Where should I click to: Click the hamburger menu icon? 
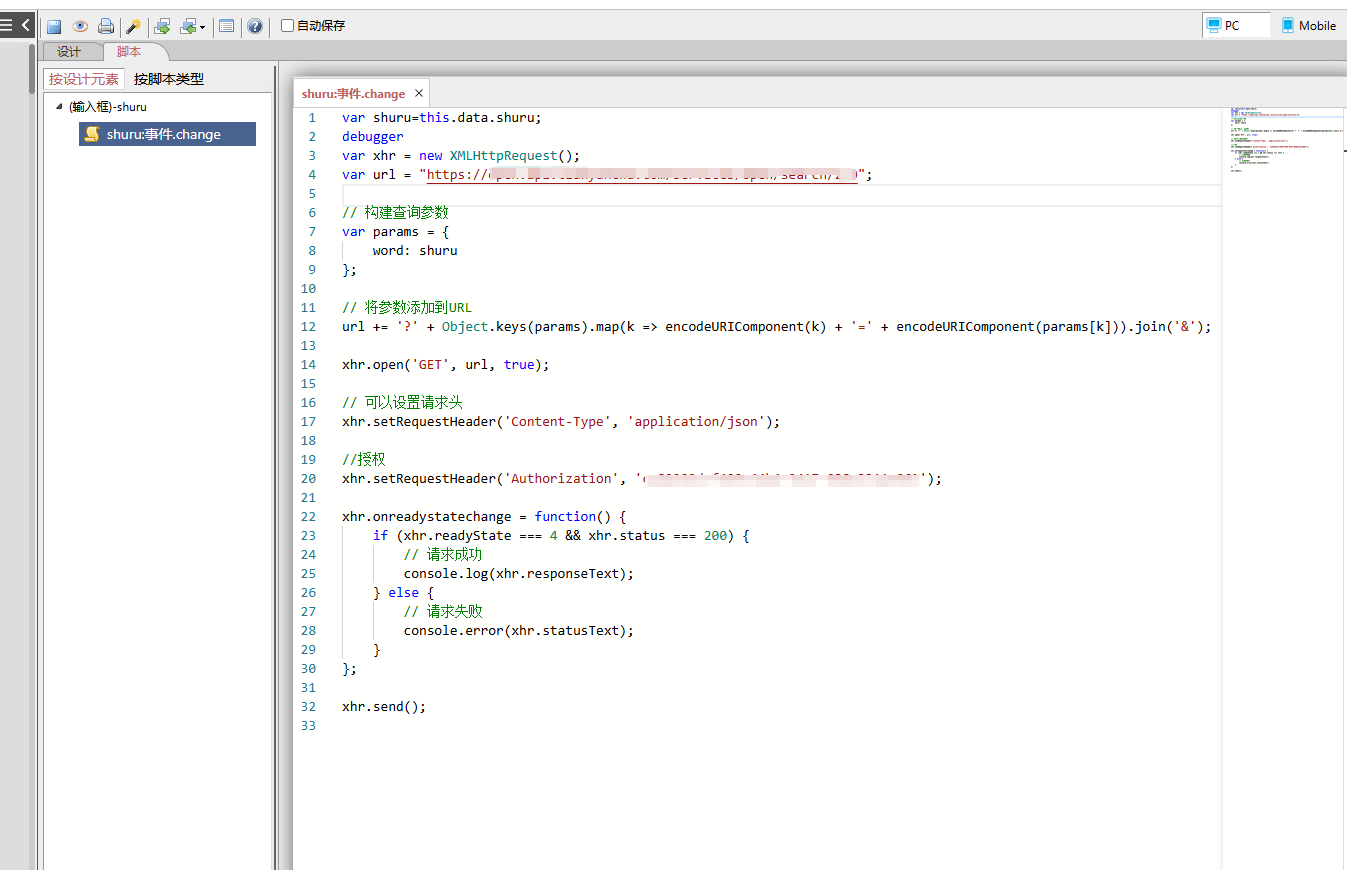click(x=8, y=25)
